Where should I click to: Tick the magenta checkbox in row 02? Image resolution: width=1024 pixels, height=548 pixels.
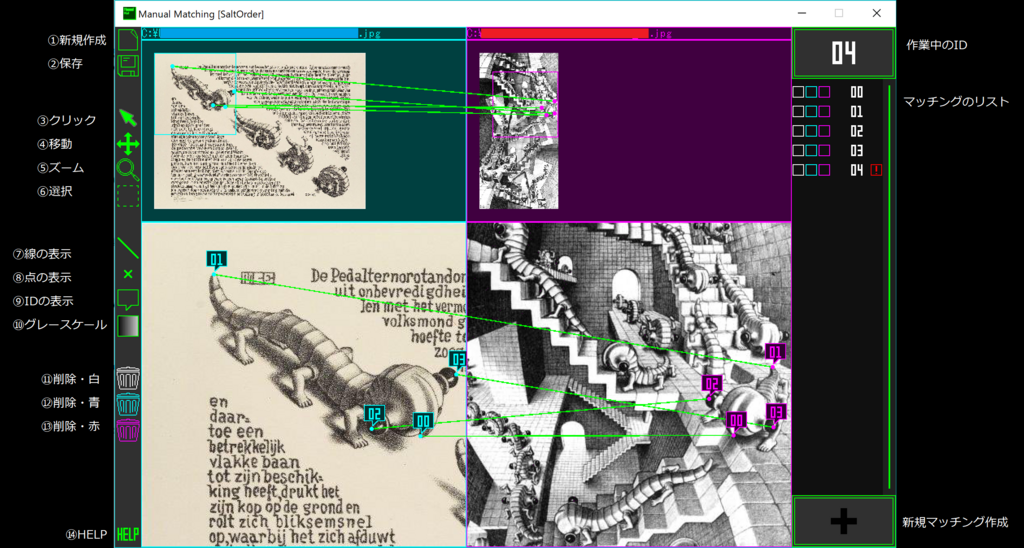click(x=824, y=131)
